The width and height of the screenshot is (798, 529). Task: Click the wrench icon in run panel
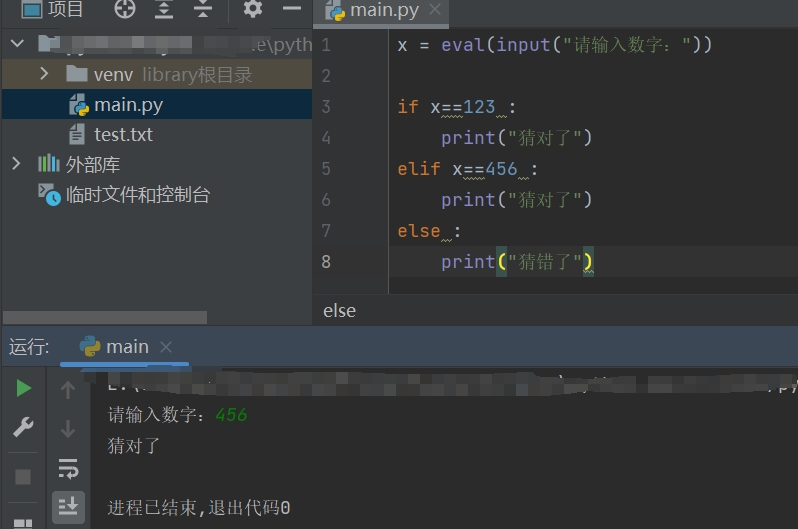(x=23, y=428)
